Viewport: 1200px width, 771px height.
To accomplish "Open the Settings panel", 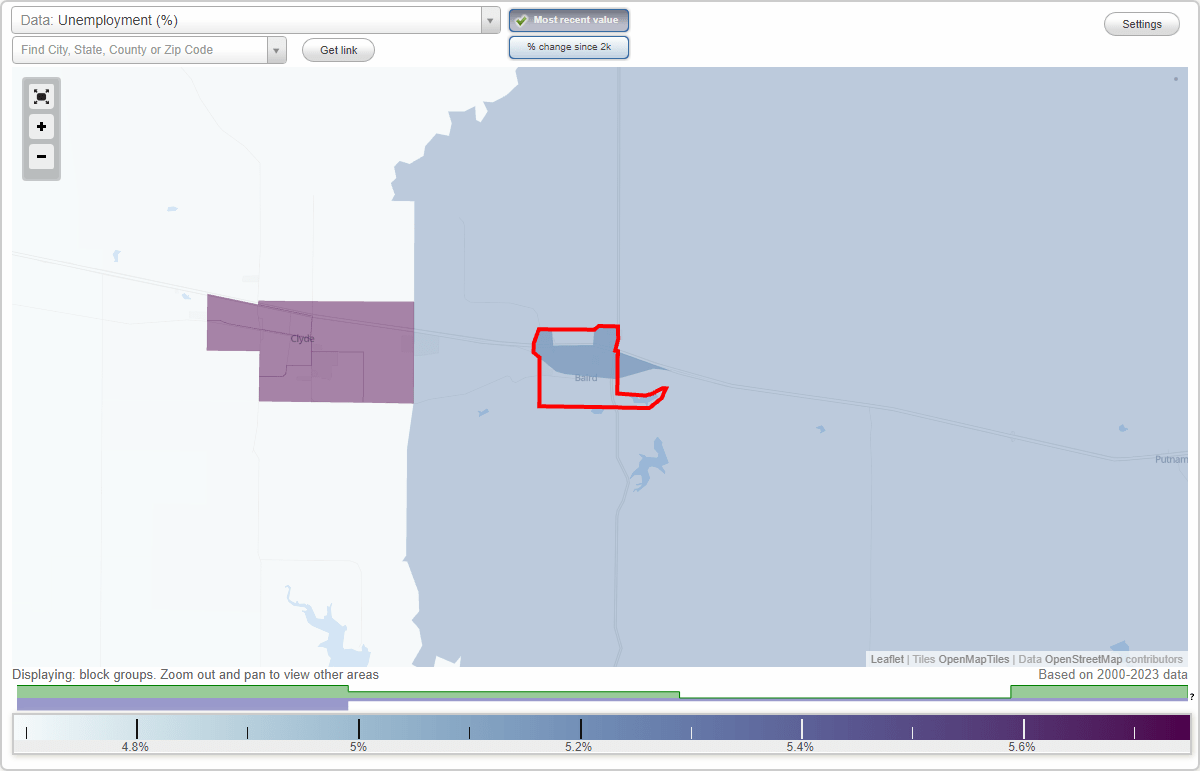I will (x=1141, y=23).
